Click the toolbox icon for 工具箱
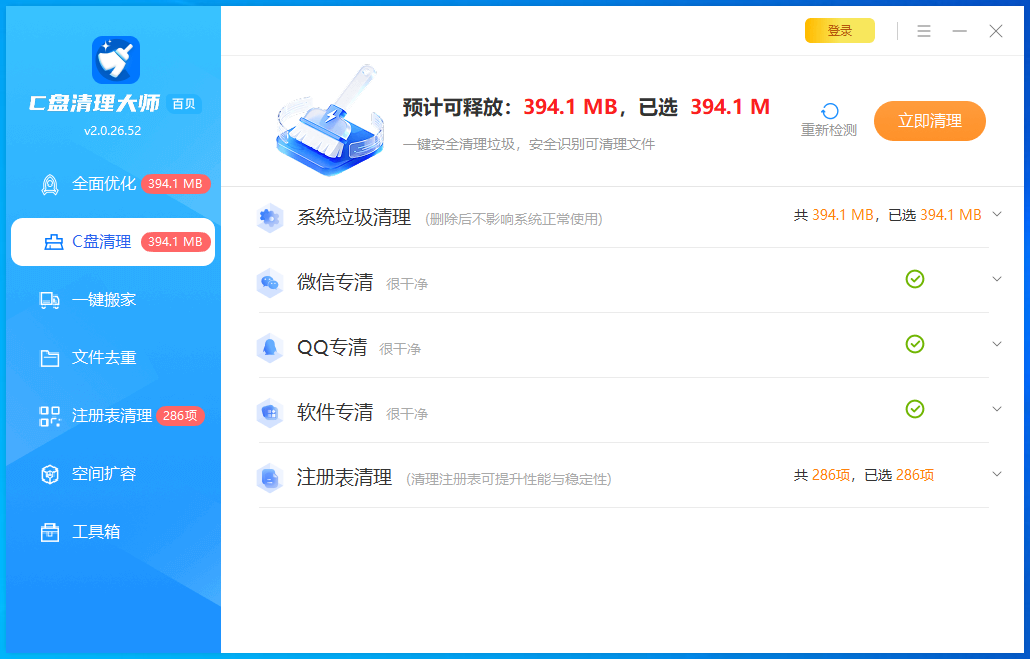This screenshot has width=1030, height=659. (50, 532)
